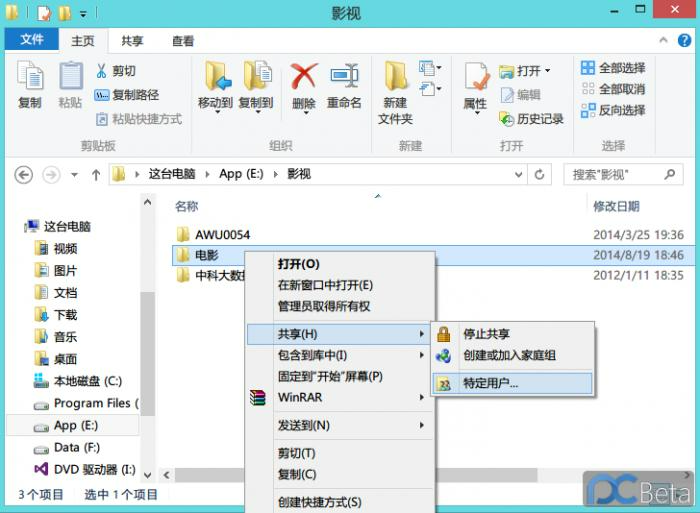
Task: Click Copy path (复制路径) in ribbon
Action: 127,95
